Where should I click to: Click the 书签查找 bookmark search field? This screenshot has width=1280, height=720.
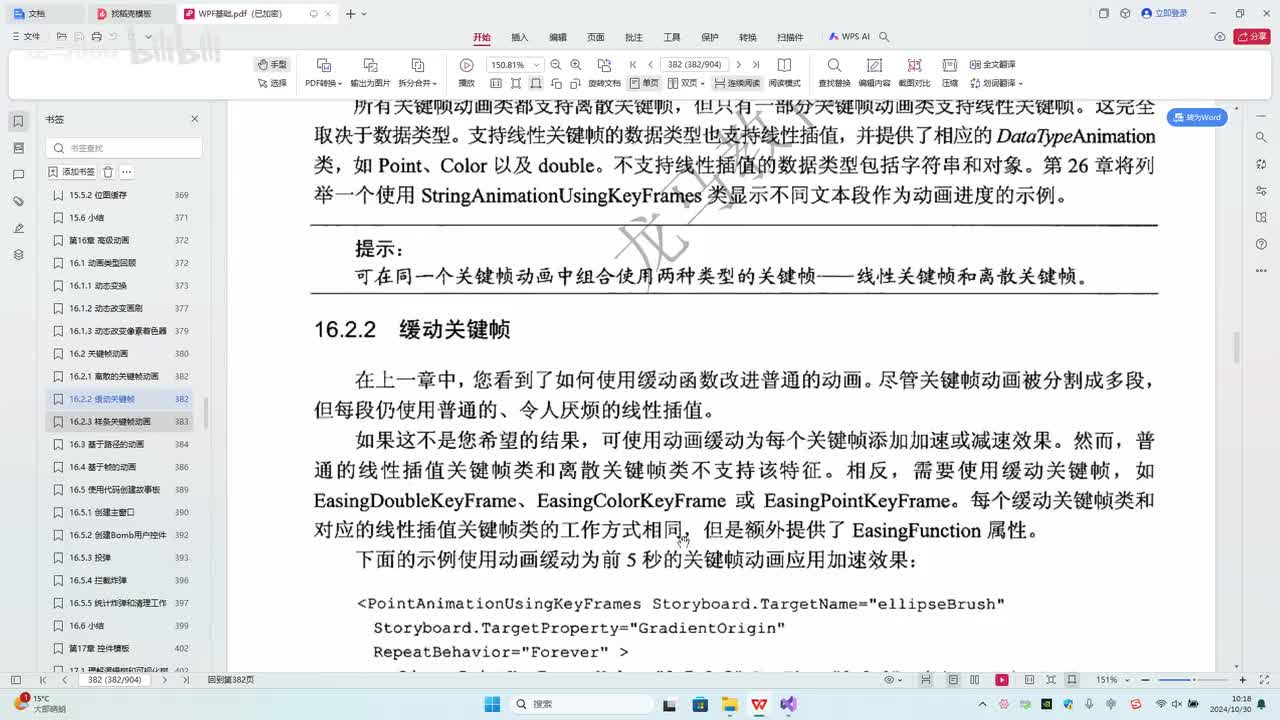tap(124, 148)
